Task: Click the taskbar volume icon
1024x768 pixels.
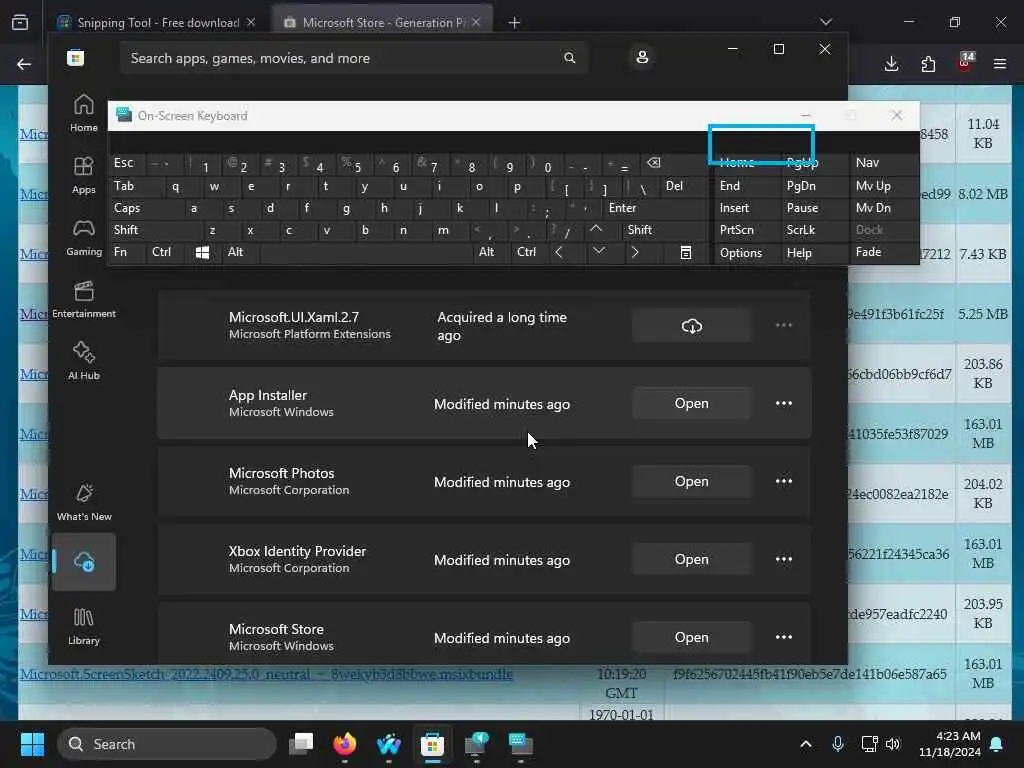Action: click(893, 744)
